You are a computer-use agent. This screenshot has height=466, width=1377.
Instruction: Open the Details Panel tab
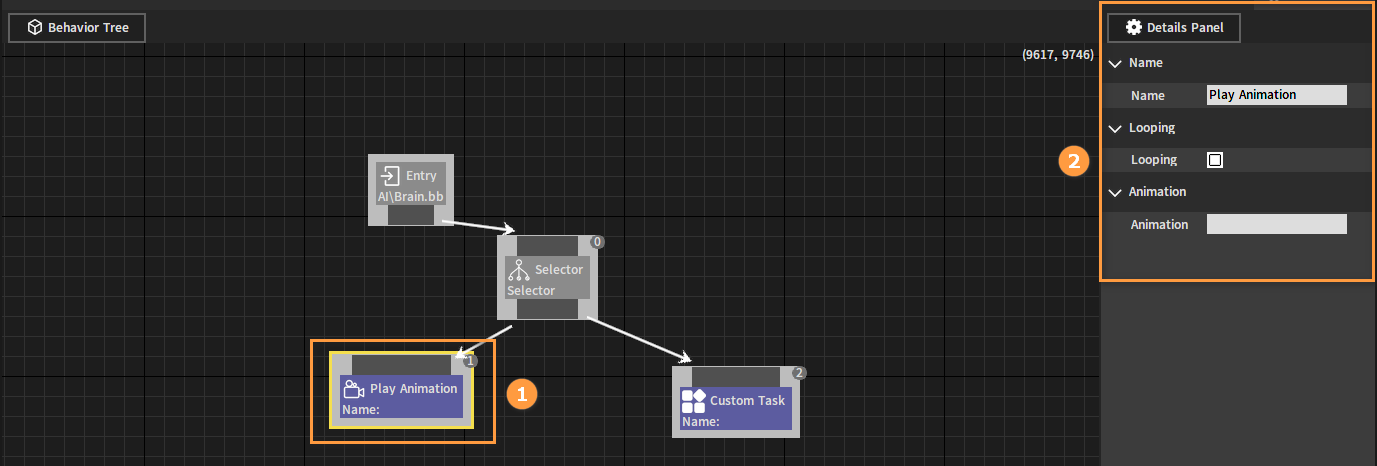[1173, 27]
